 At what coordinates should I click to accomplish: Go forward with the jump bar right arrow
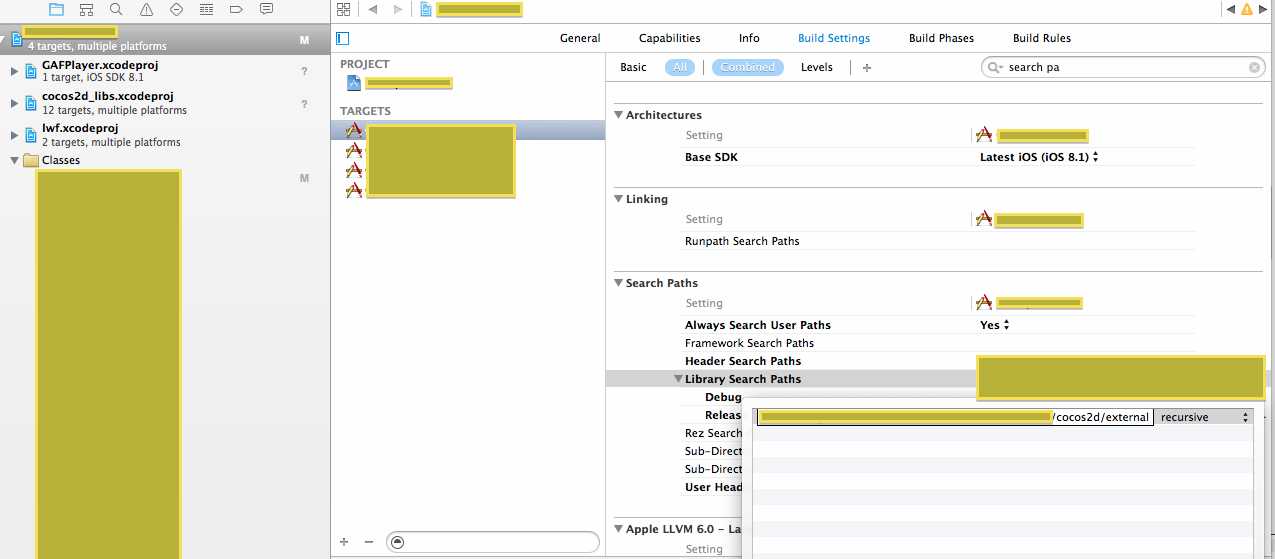click(x=398, y=9)
